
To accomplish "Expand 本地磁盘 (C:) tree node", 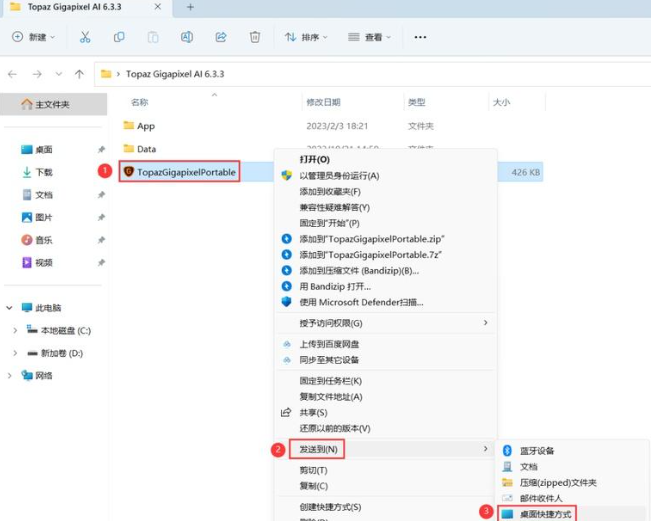I will click(x=15, y=330).
